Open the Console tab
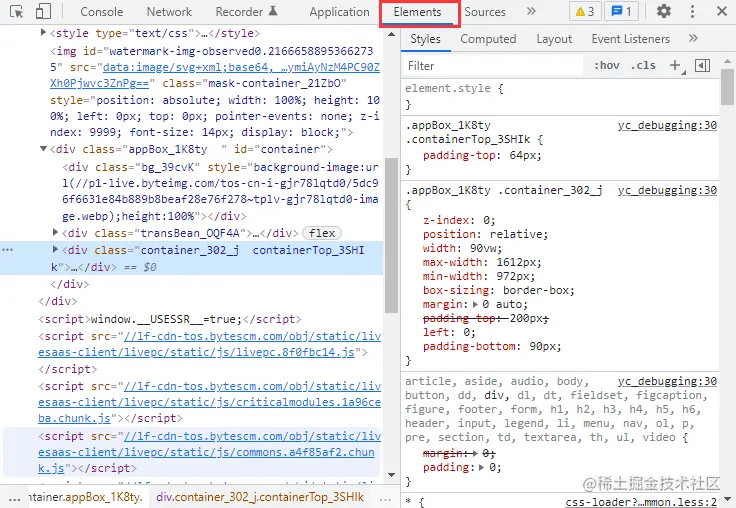The image size is (736, 508). click(x=101, y=12)
